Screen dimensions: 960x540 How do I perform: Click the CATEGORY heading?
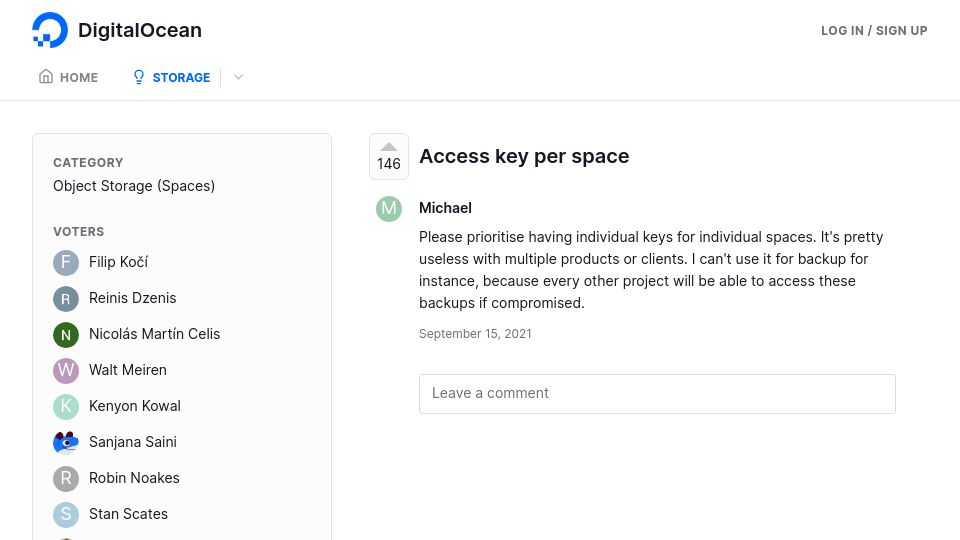[88, 163]
